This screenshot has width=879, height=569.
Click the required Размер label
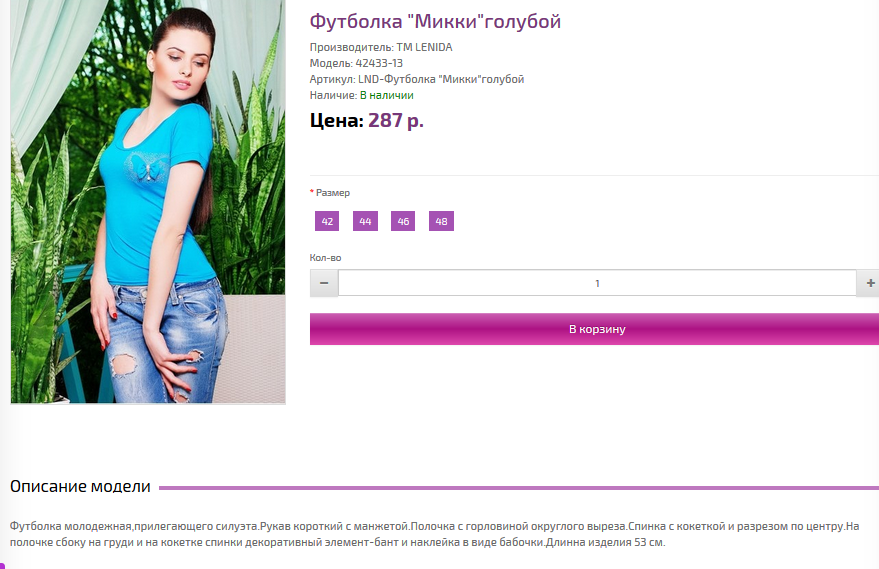click(x=330, y=193)
